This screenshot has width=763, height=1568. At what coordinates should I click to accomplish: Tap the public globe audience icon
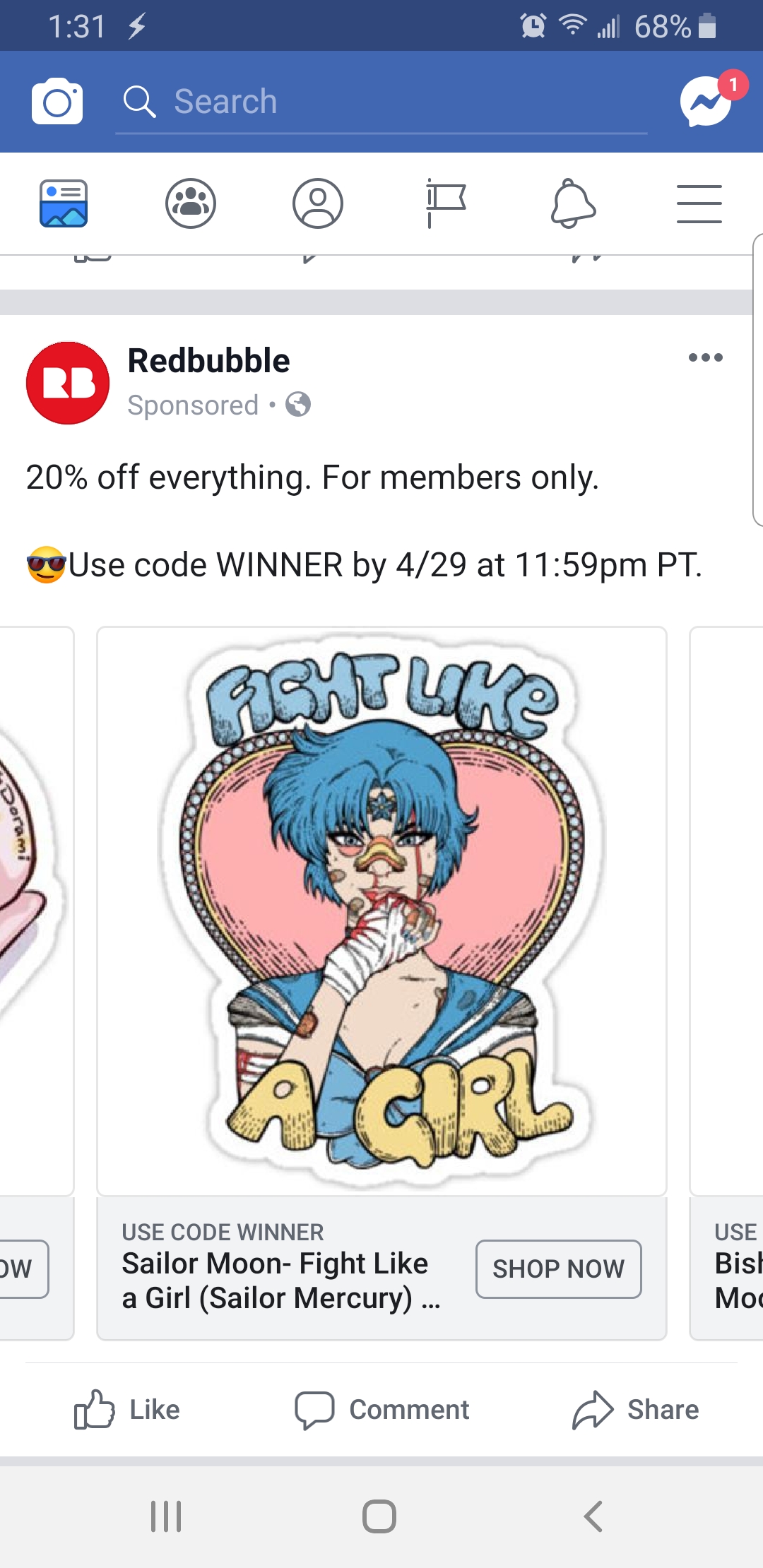[298, 405]
